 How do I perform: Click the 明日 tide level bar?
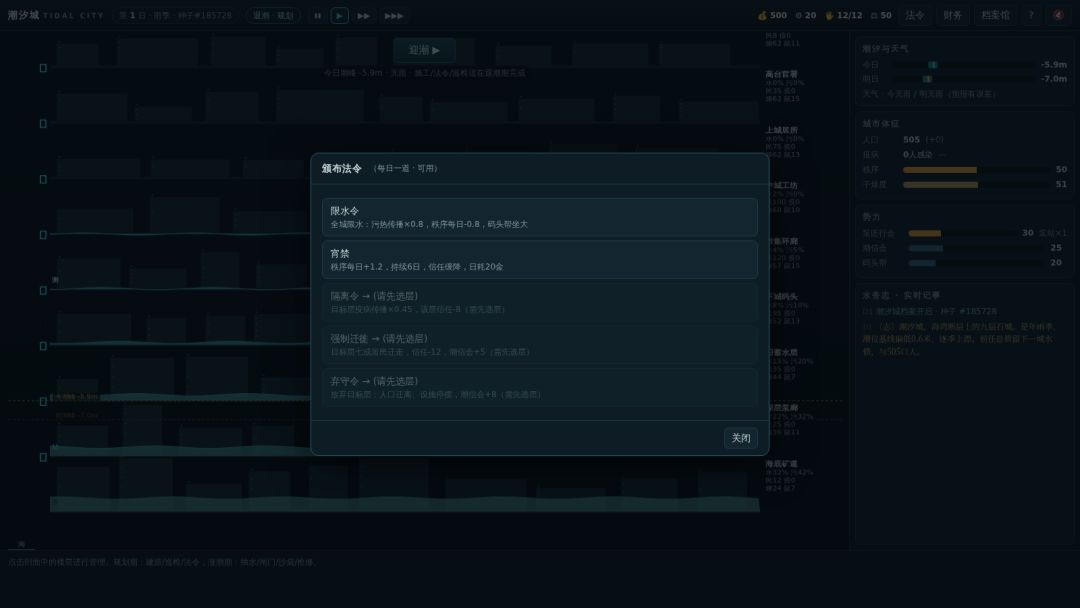[x=963, y=79]
